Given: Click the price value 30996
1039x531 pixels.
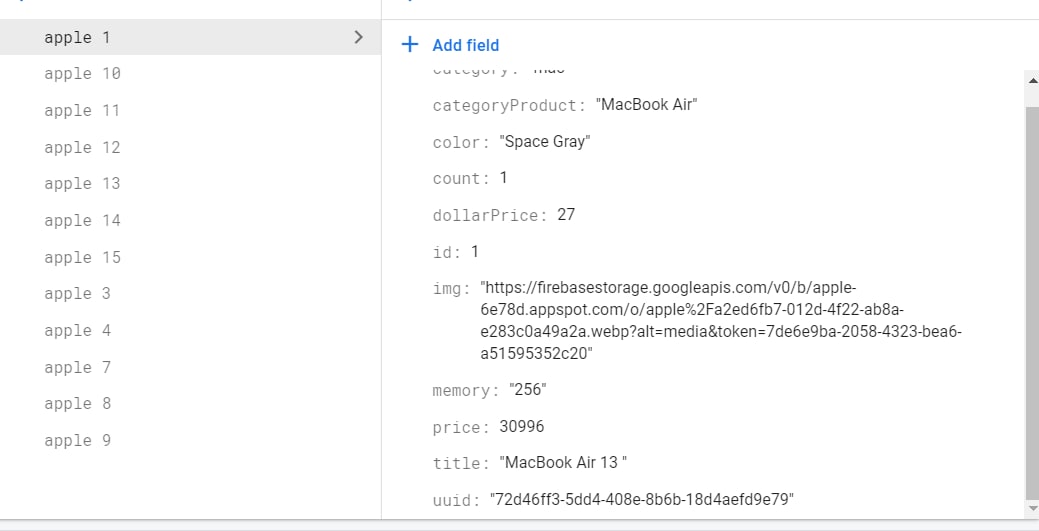Looking at the screenshot, I should [522, 426].
